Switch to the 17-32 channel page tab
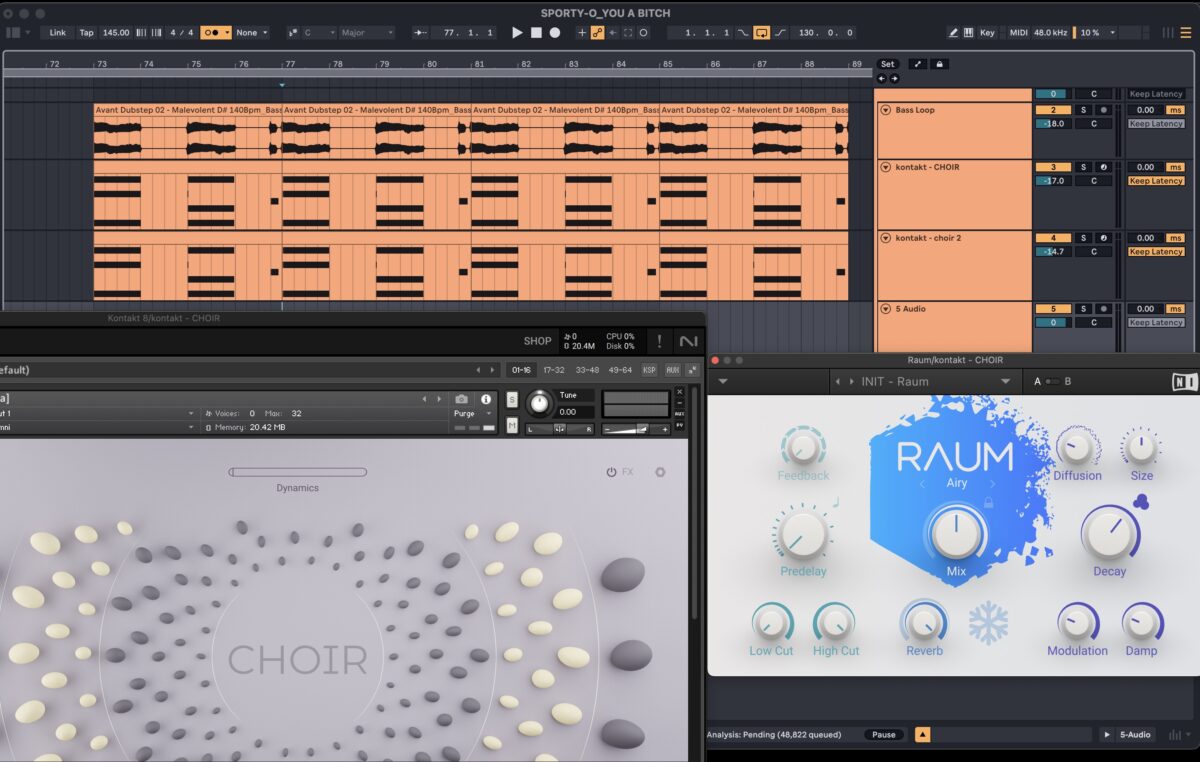Image resolution: width=1200 pixels, height=762 pixels. coord(553,370)
